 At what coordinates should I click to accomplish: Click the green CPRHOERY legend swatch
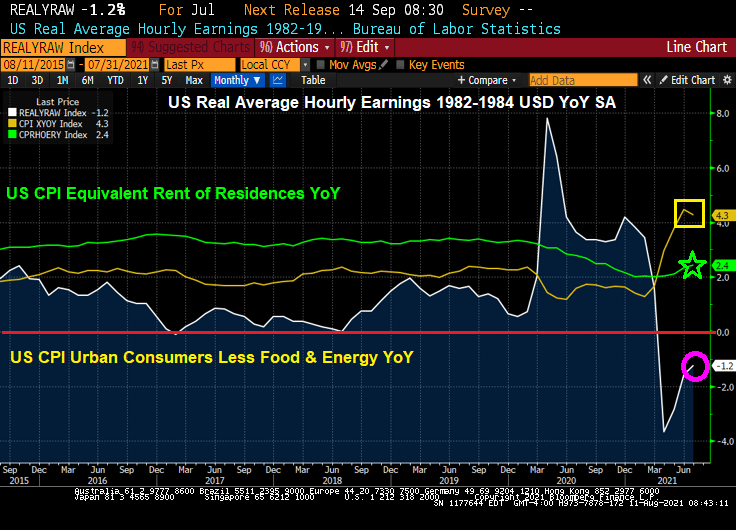(x=11, y=136)
